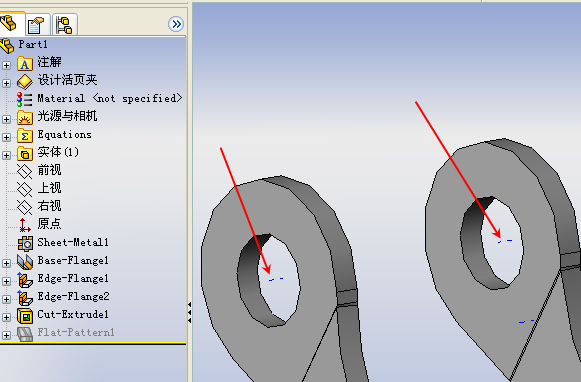
Task: Click the Material icon
Action: pos(25,100)
